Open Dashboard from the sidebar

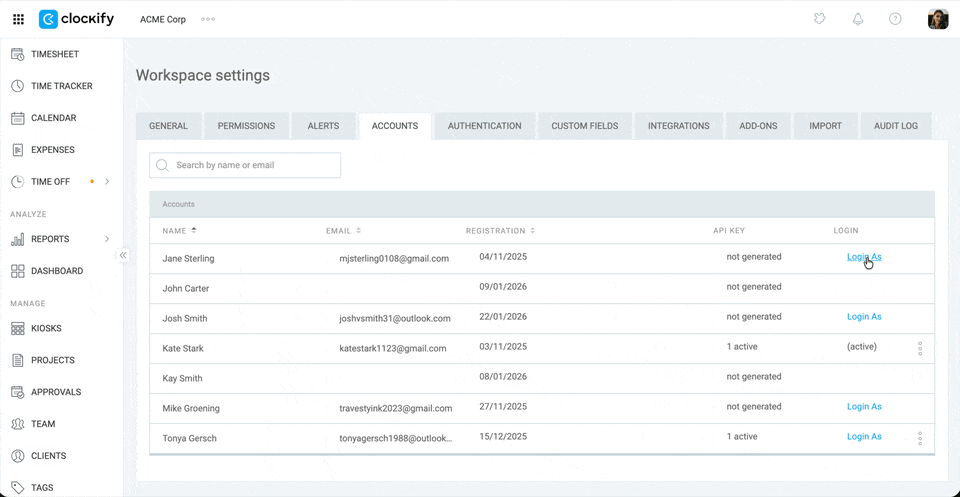[56, 271]
